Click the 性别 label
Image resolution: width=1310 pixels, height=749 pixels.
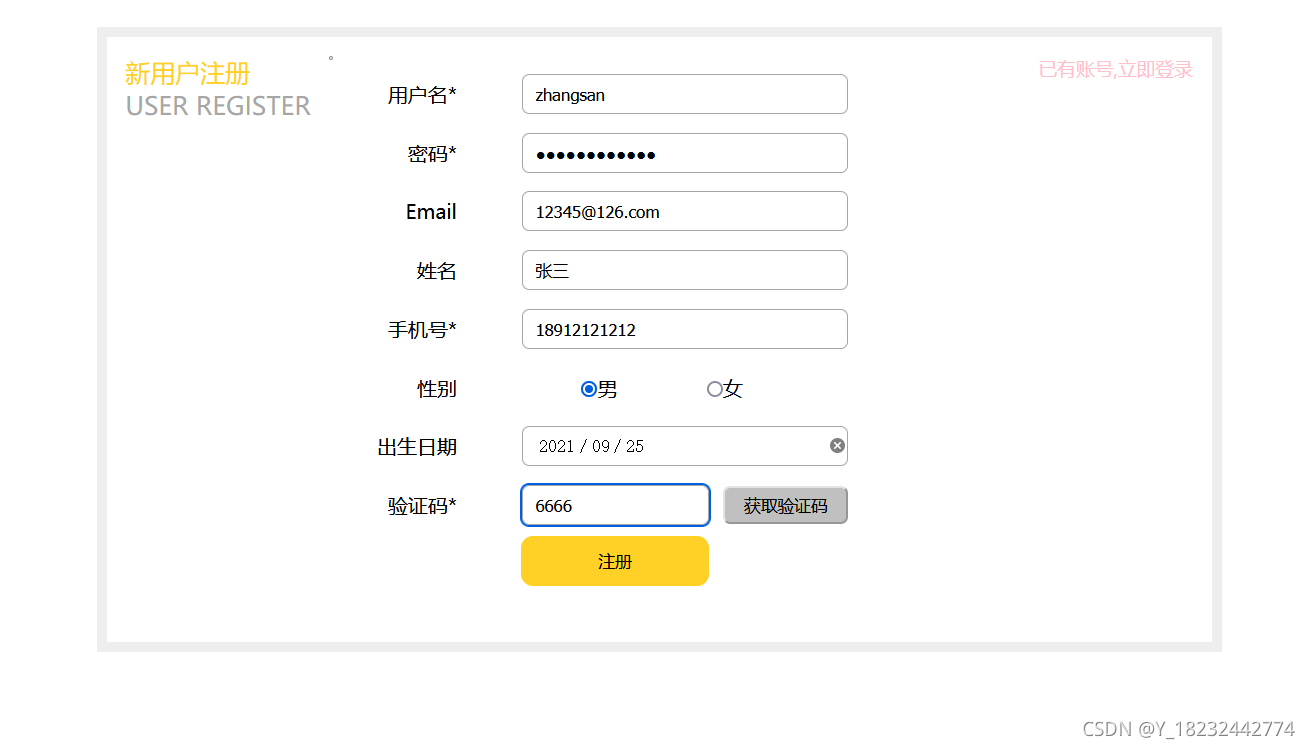tap(437, 389)
